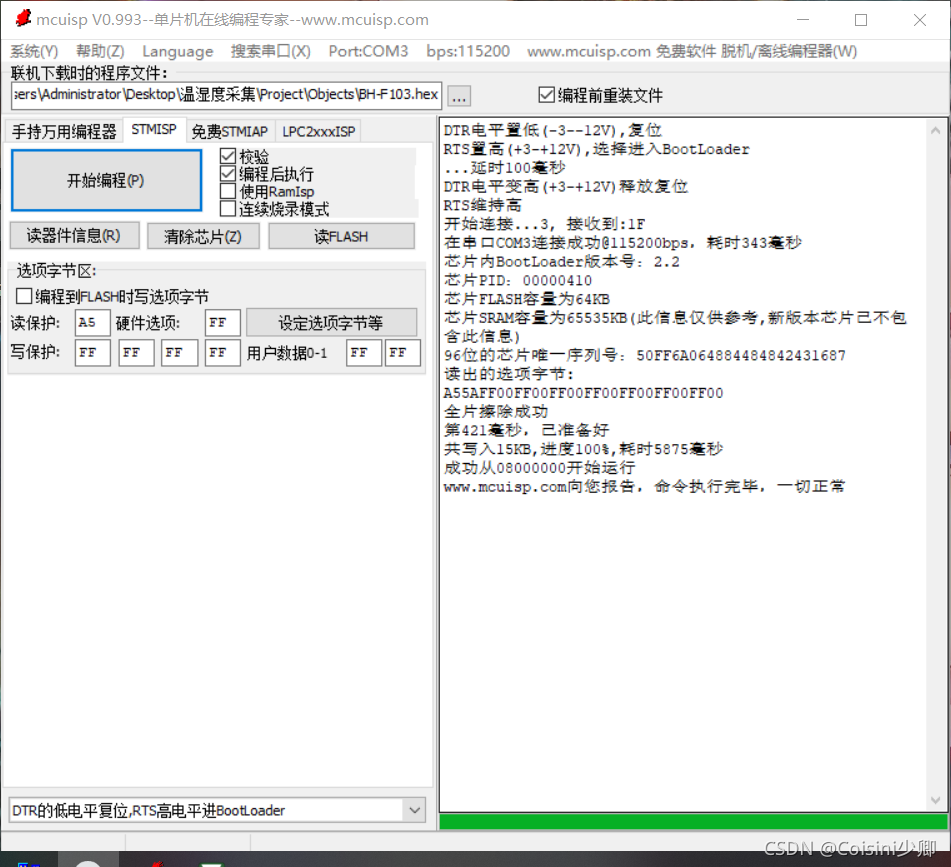The height and width of the screenshot is (867, 951).
Task: Click the 开始编程(P) button
Action: tap(106, 181)
